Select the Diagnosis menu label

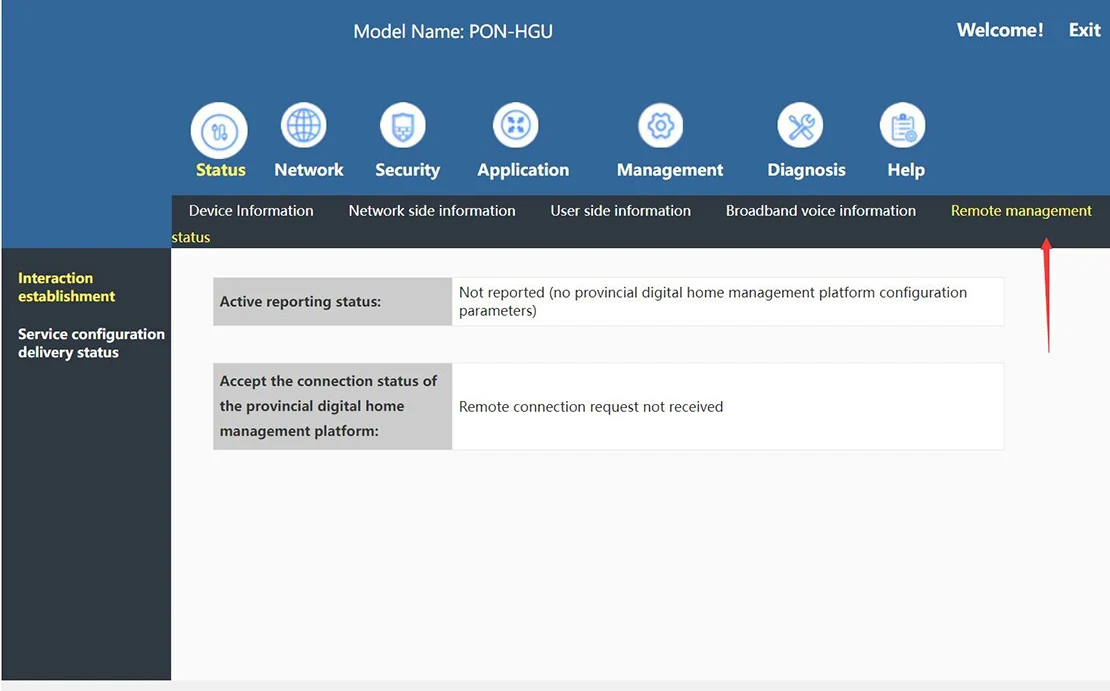click(x=806, y=171)
